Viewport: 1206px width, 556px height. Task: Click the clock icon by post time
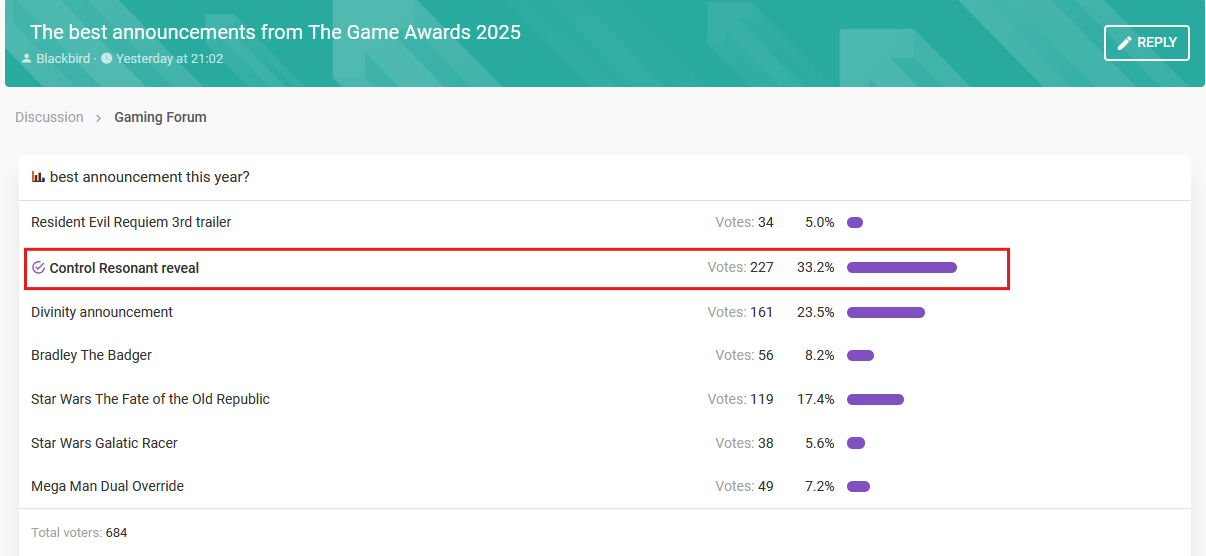[107, 59]
